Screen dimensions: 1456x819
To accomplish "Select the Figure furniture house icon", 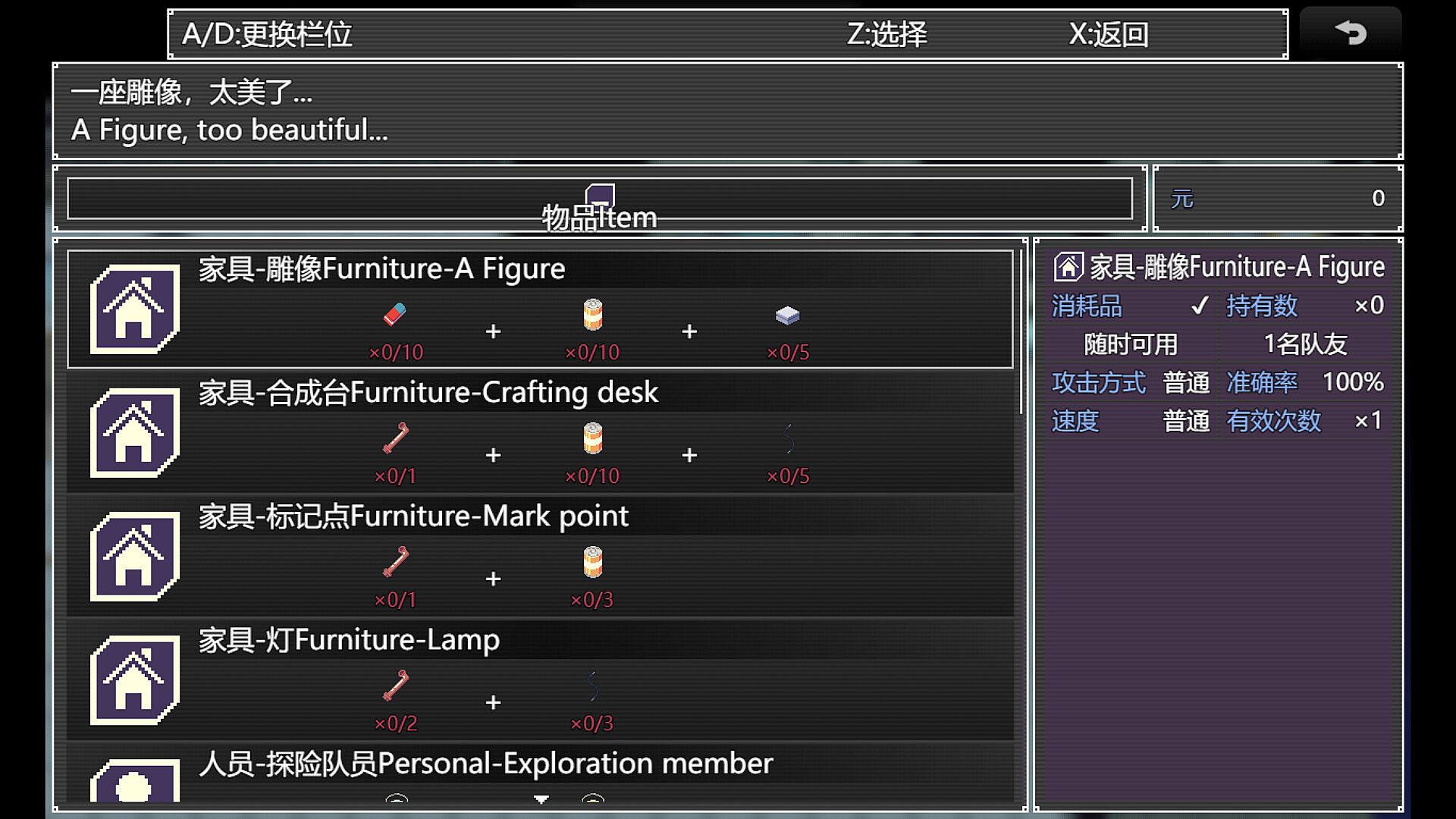I will tap(135, 309).
